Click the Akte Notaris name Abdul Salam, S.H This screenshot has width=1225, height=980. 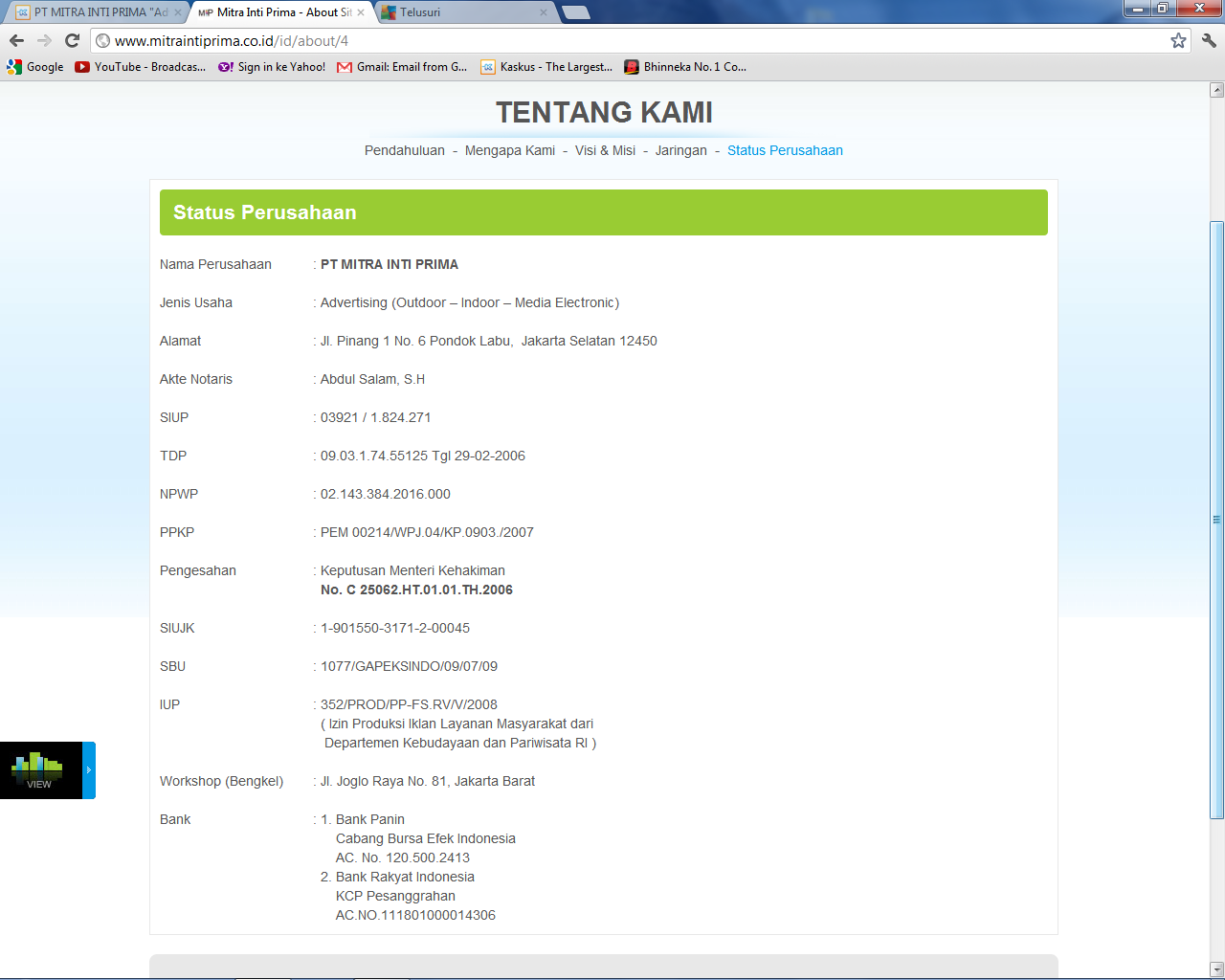coord(372,379)
